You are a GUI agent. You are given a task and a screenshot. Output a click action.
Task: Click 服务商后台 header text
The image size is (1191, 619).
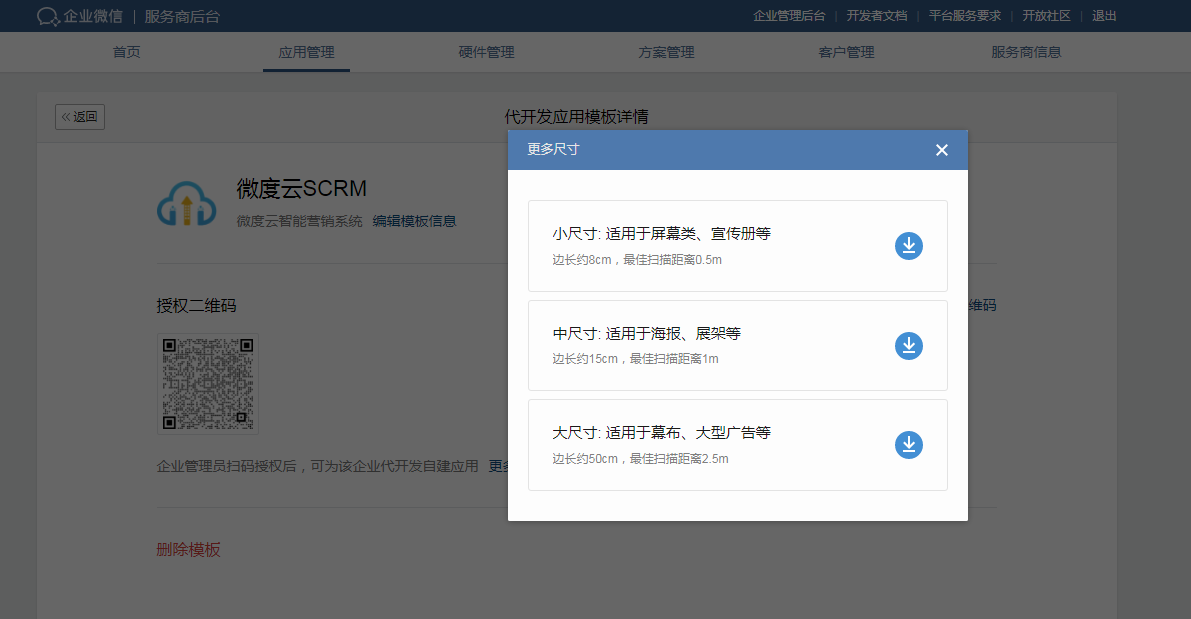click(x=182, y=16)
